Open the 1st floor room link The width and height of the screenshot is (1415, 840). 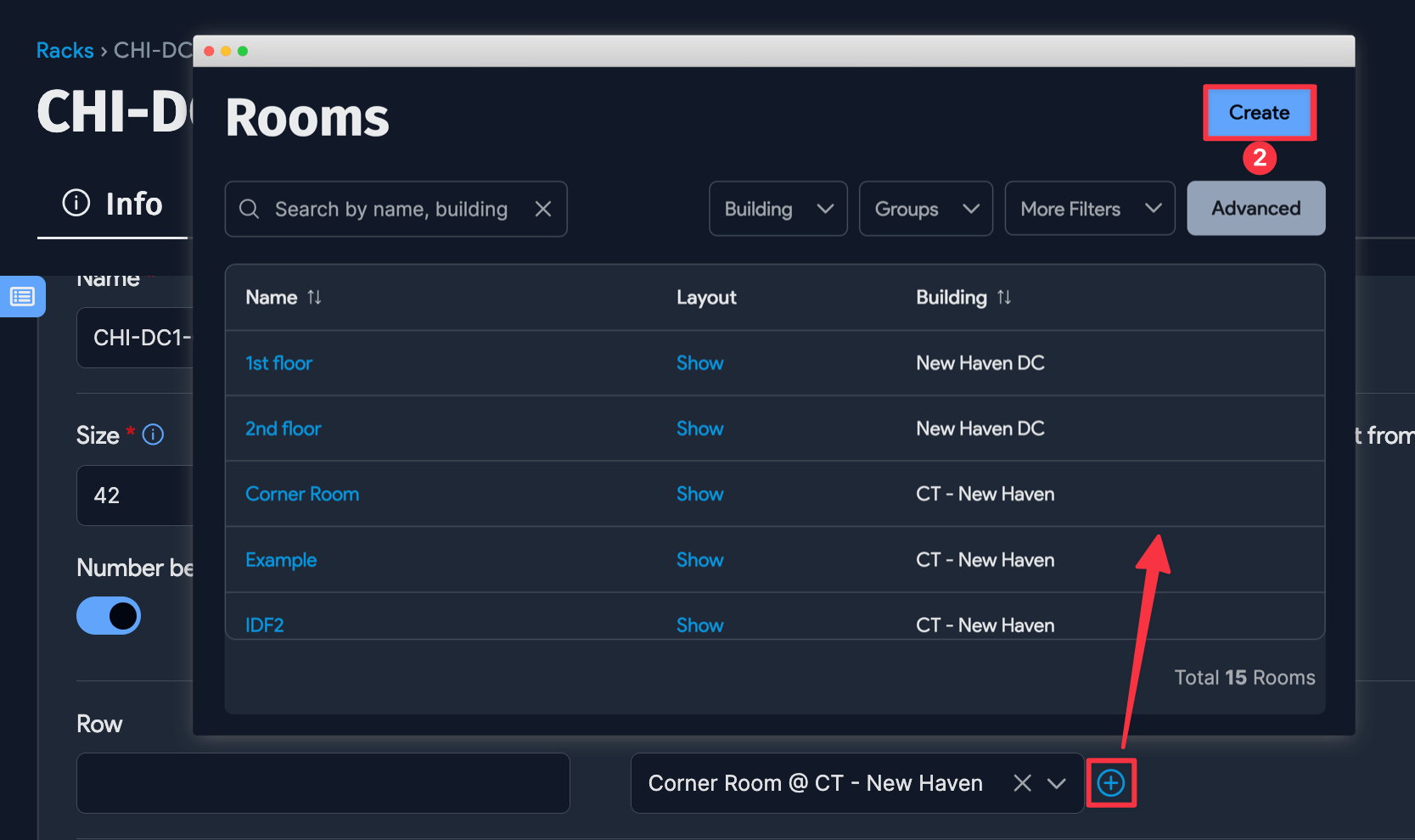(x=278, y=363)
